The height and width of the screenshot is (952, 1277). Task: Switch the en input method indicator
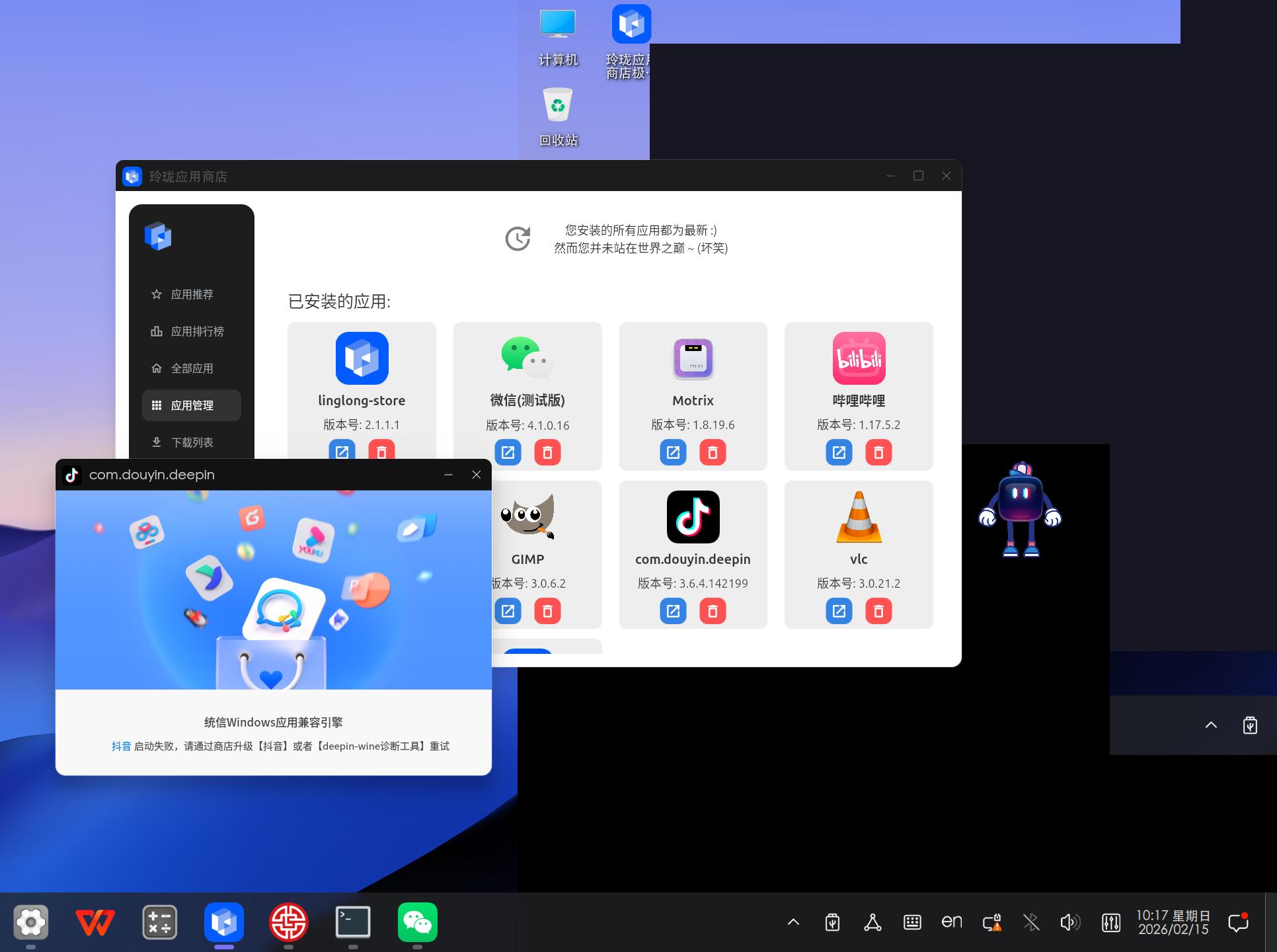click(951, 922)
